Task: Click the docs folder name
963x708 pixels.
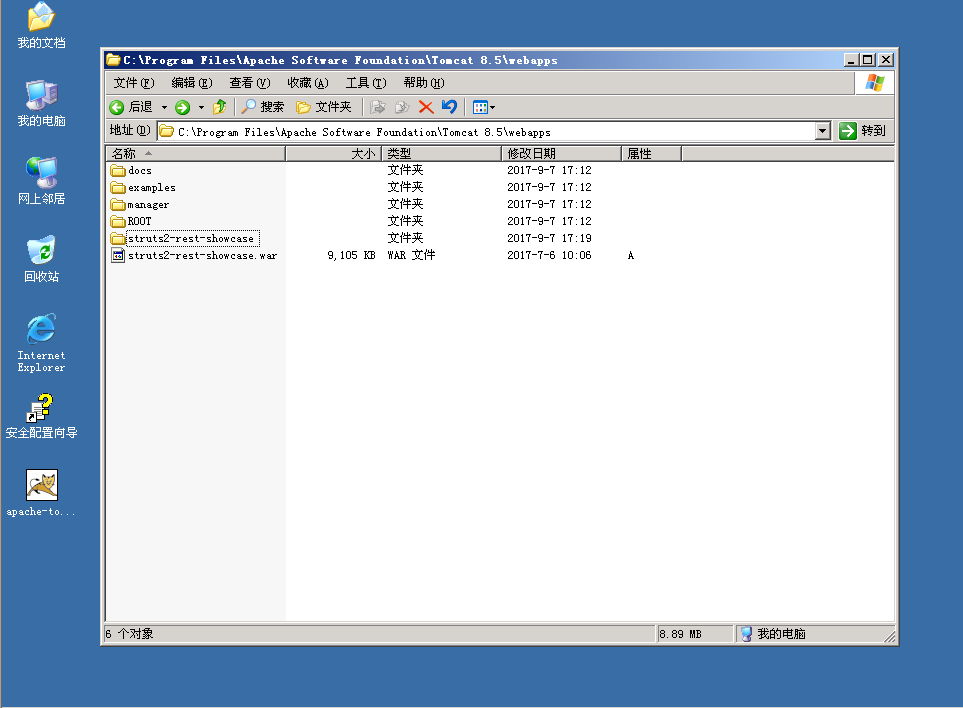Action: pyautogui.click(x=140, y=171)
